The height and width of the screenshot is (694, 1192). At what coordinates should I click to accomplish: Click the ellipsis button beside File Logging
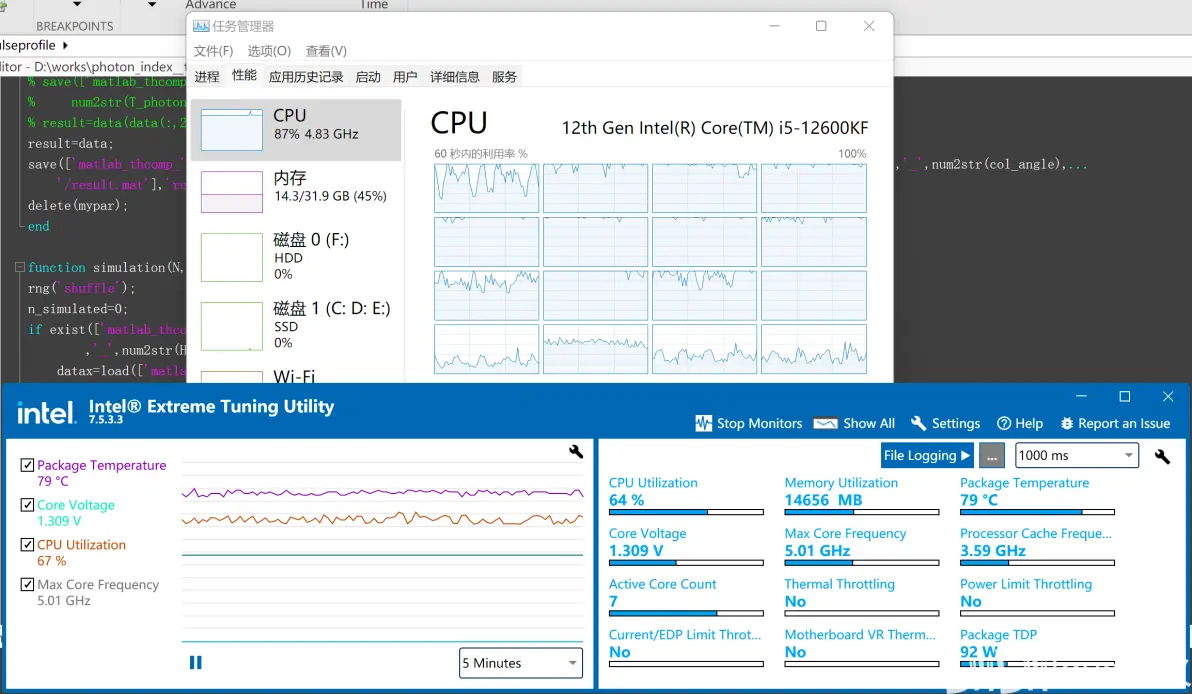point(991,455)
